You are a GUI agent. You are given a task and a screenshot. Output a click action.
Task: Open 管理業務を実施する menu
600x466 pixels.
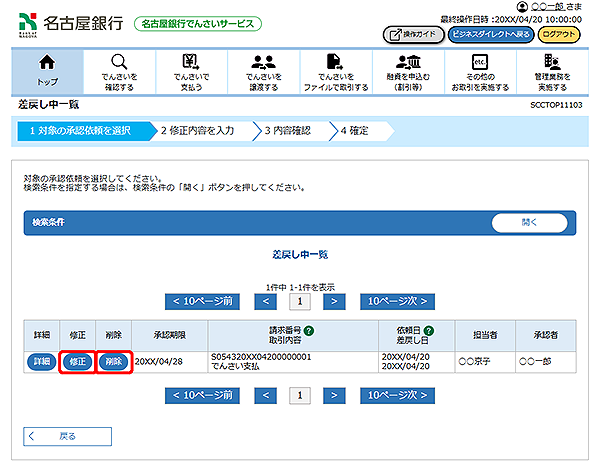pos(551,70)
